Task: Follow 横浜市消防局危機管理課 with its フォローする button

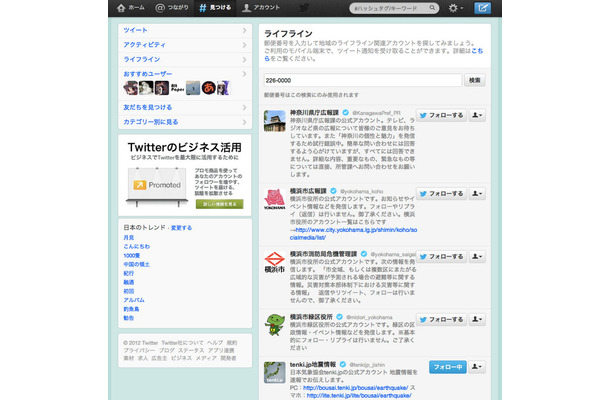Action: click(442, 256)
